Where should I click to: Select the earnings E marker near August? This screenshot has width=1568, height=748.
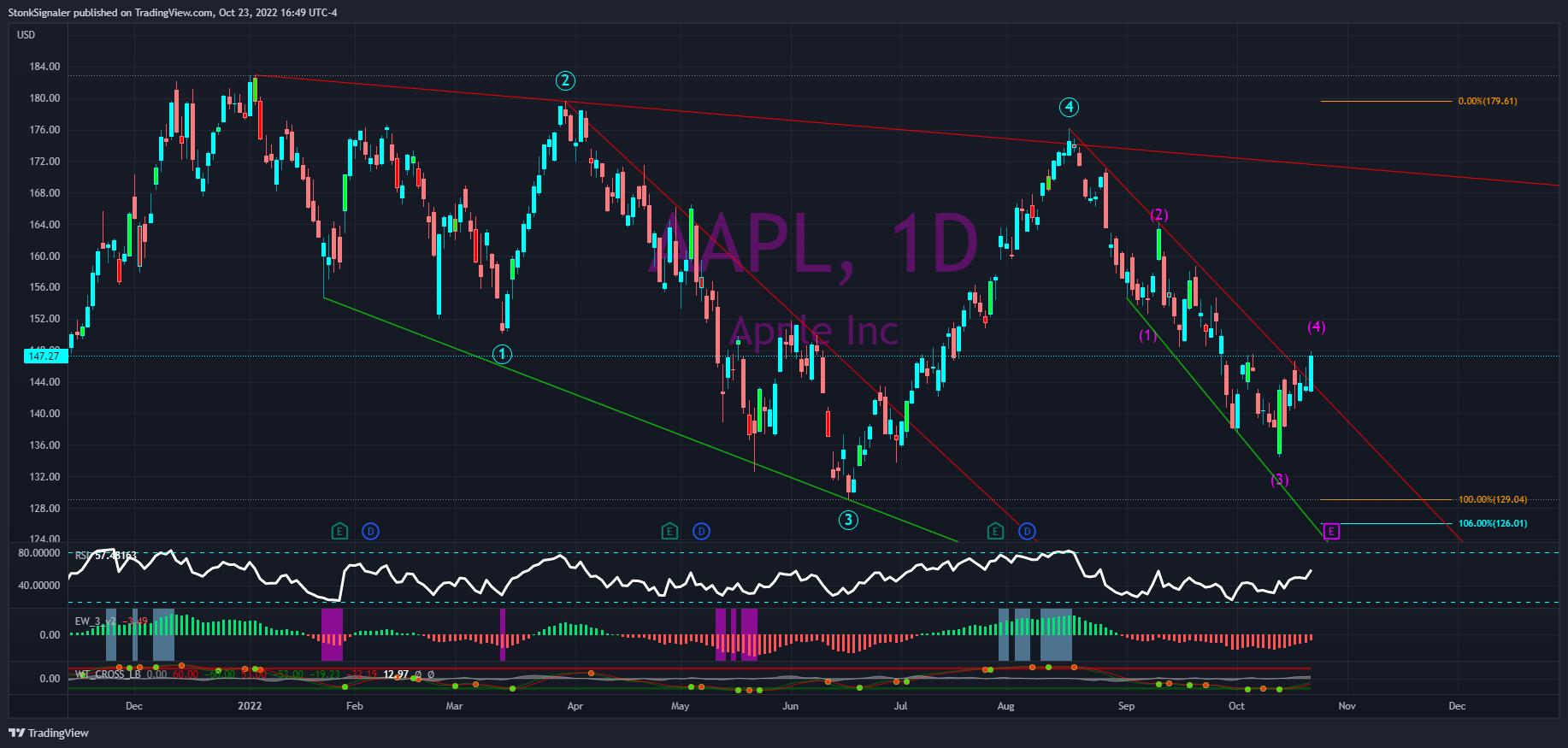click(995, 532)
